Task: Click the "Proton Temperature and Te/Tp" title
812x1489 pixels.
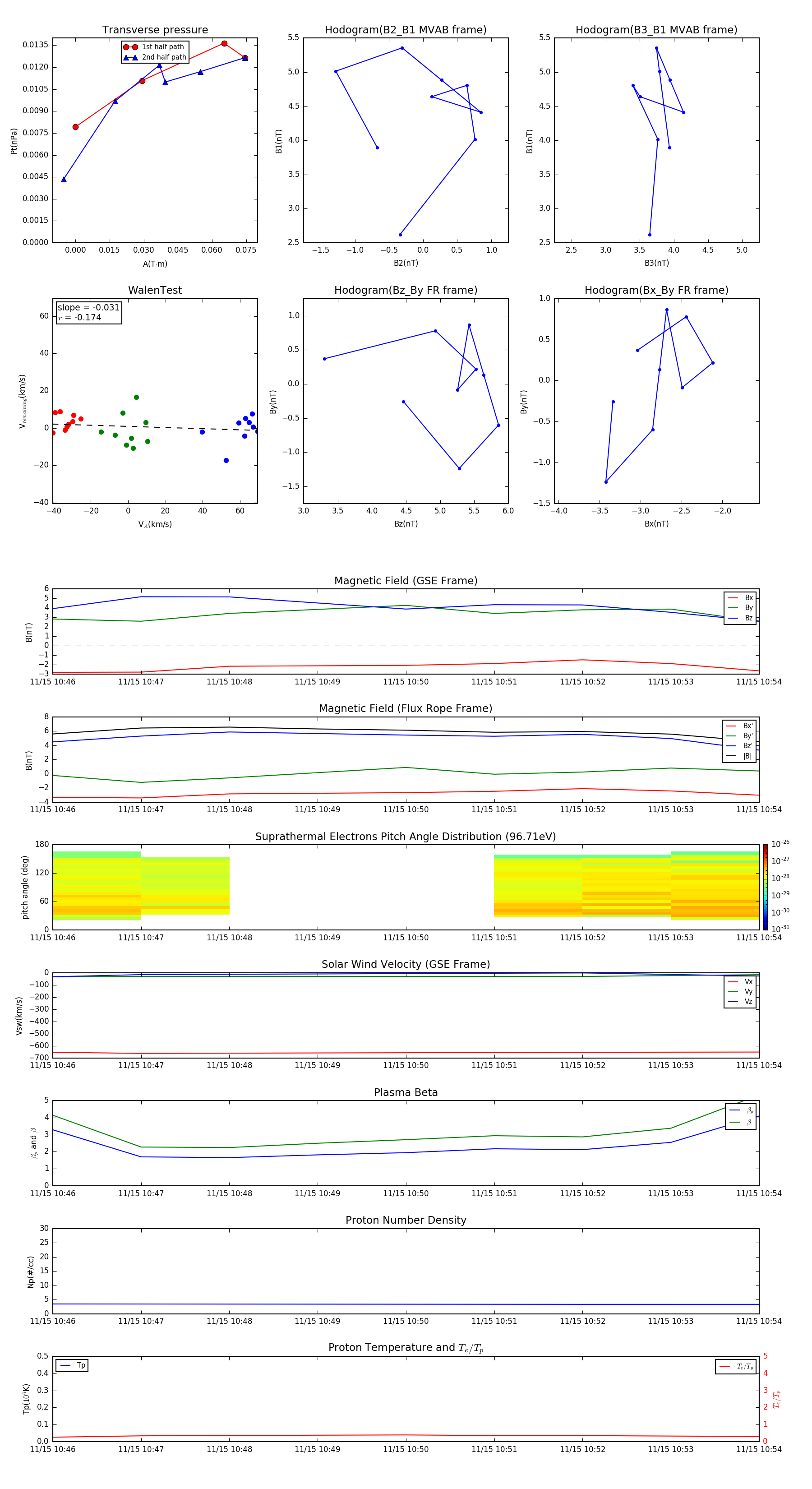Action: click(x=406, y=1348)
